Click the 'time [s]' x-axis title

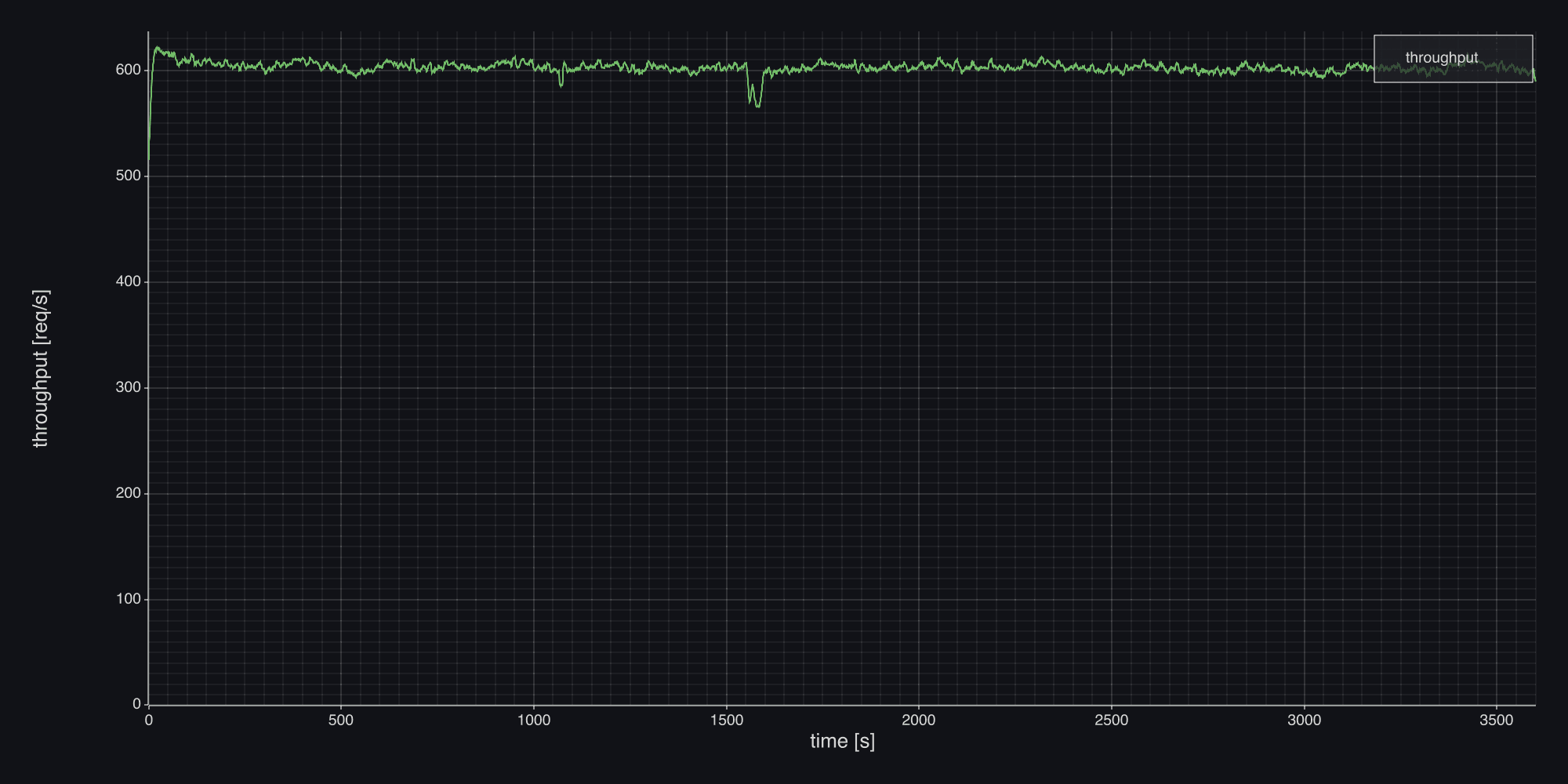842,741
